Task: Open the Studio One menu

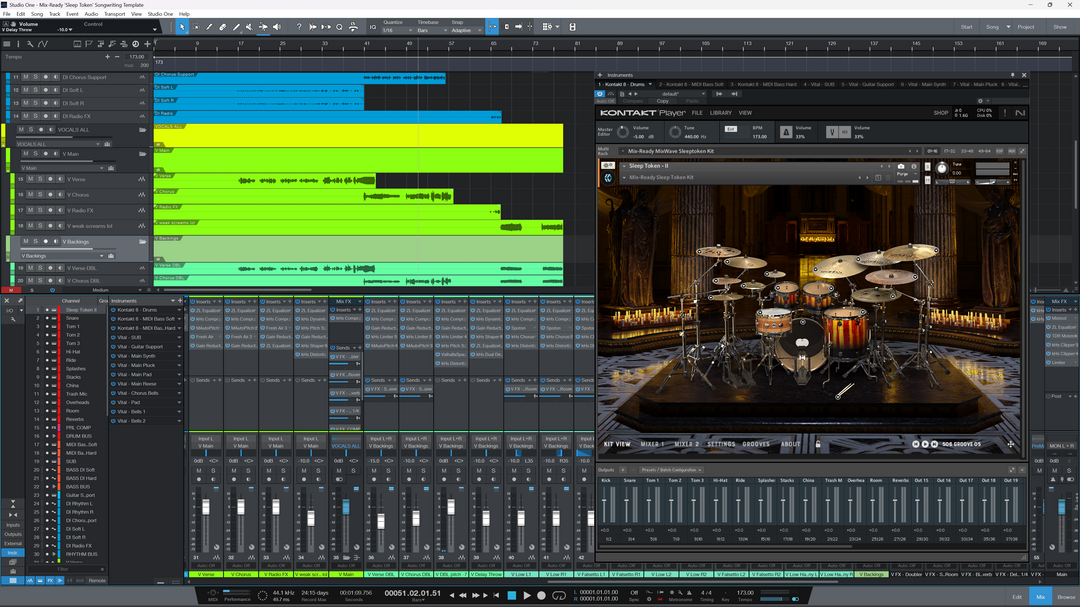Action: point(160,14)
